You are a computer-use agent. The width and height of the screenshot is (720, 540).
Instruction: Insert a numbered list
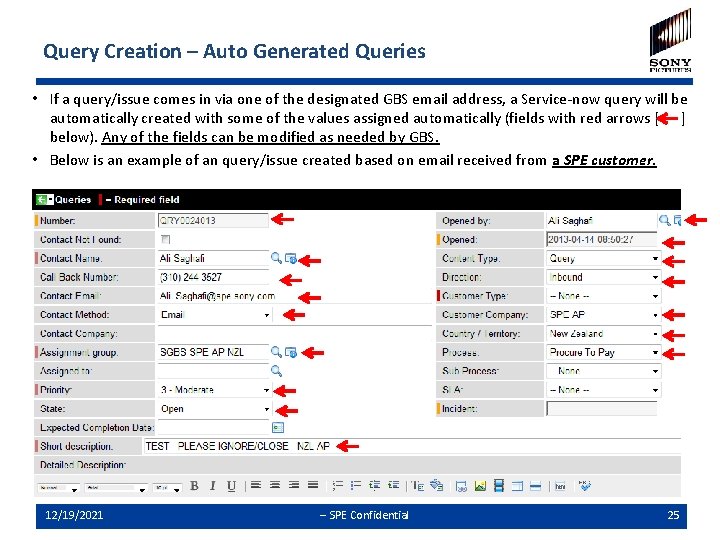pos(338,485)
